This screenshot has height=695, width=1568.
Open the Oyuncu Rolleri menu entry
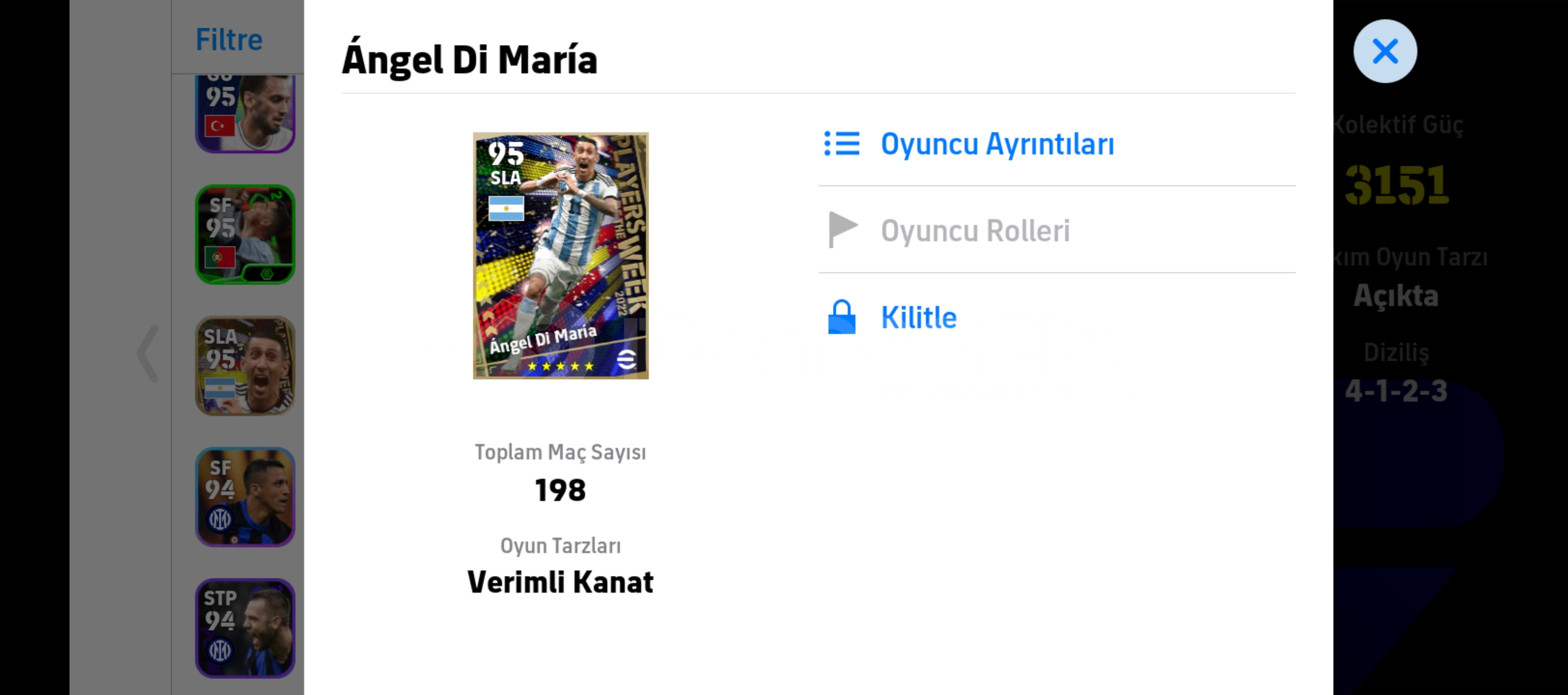click(x=1057, y=230)
